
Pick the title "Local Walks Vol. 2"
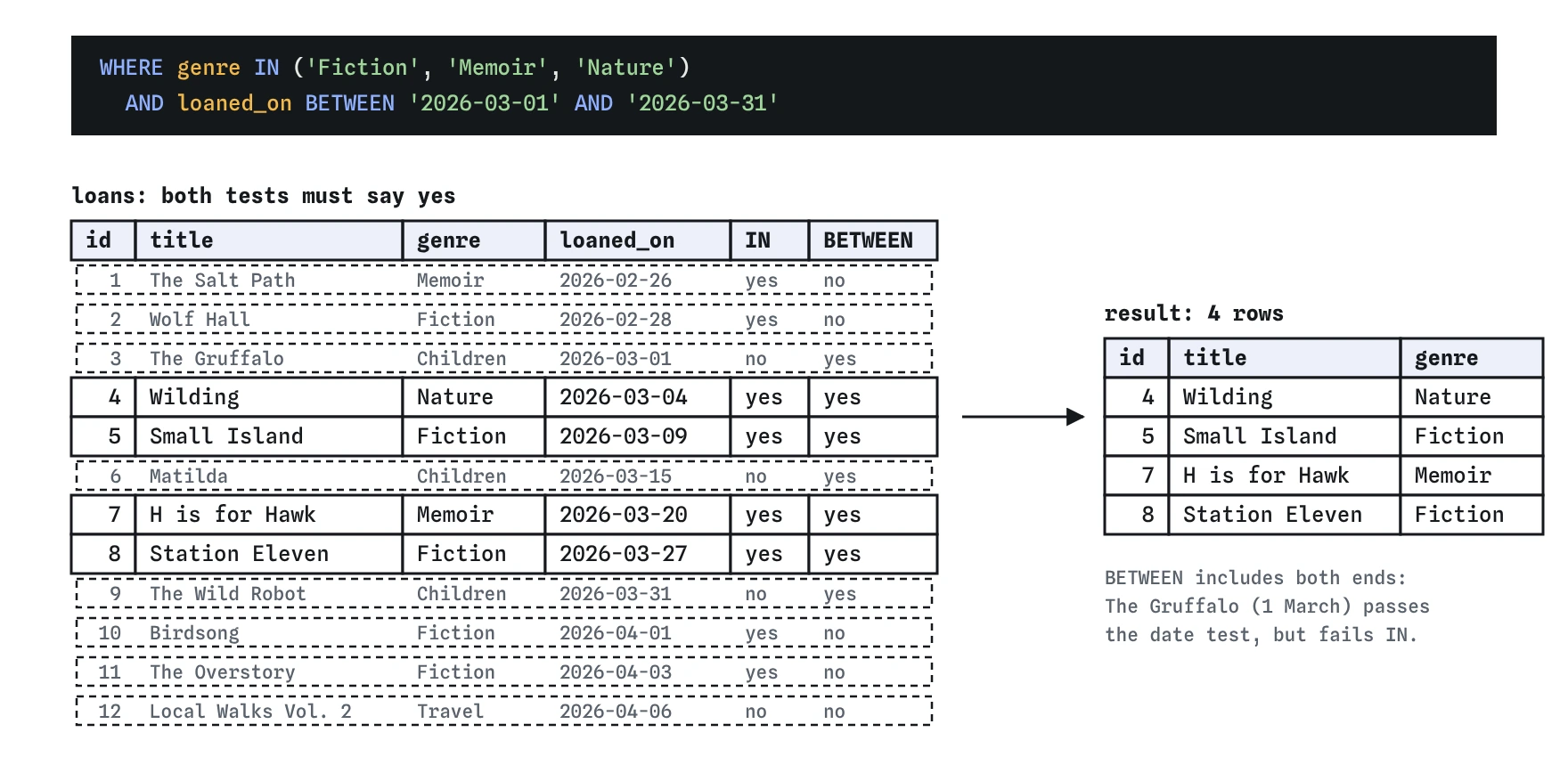250,712
